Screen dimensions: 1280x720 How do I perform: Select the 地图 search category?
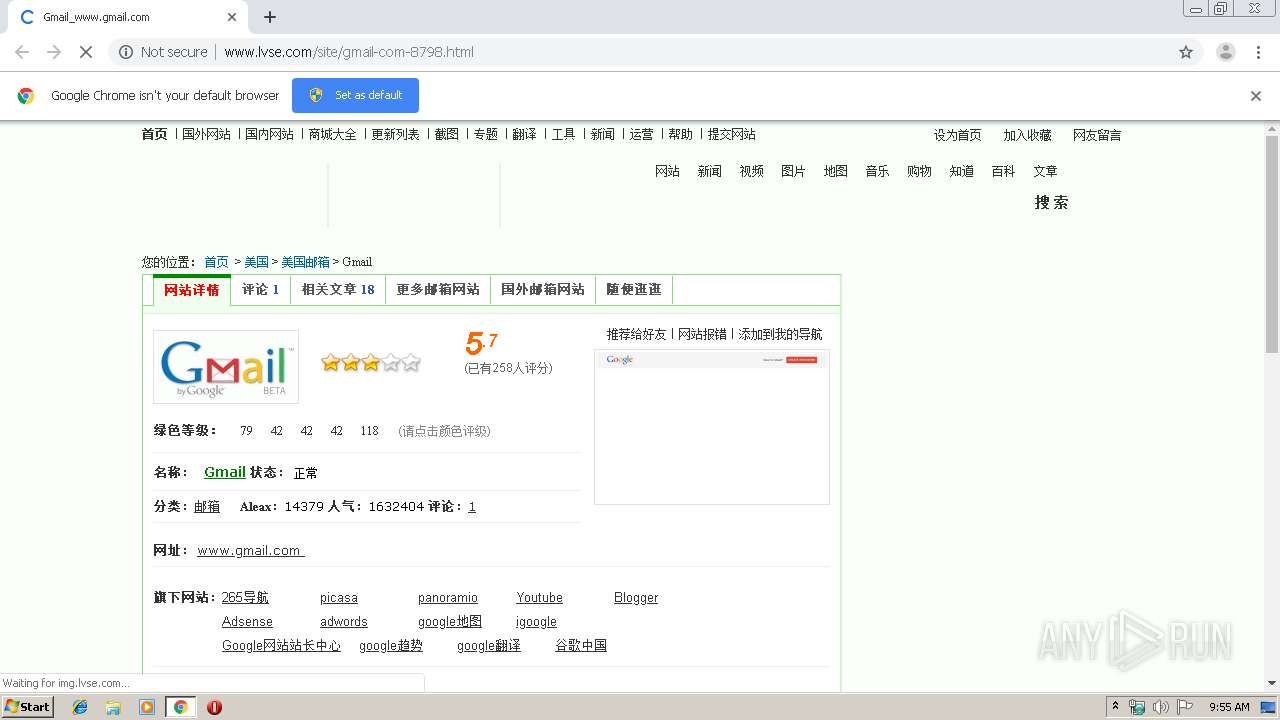click(x=836, y=171)
